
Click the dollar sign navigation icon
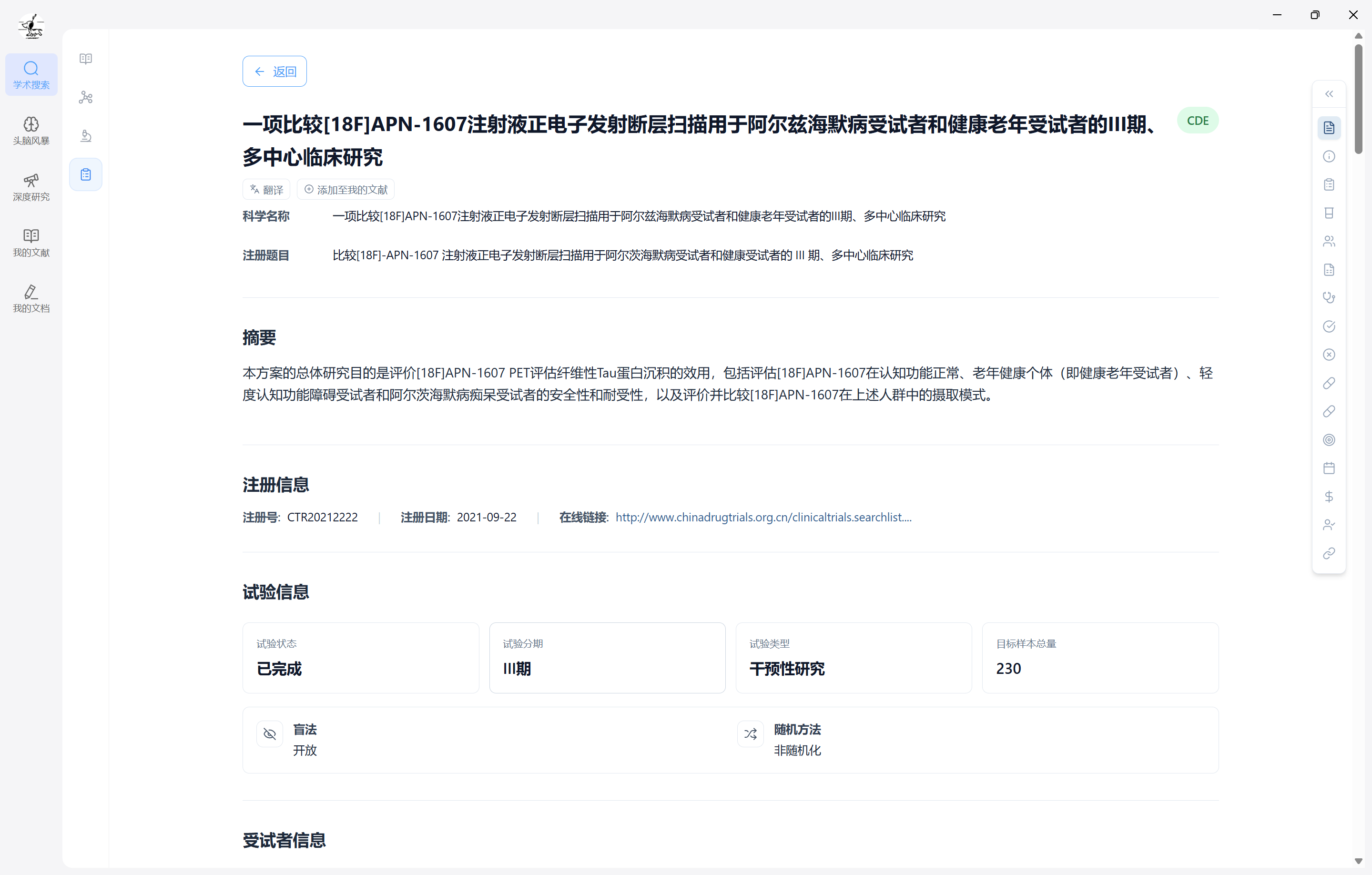(x=1329, y=497)
